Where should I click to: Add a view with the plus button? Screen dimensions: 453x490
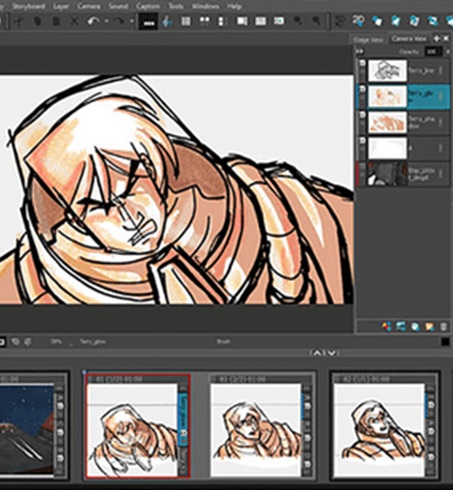[x=436, y=39]
